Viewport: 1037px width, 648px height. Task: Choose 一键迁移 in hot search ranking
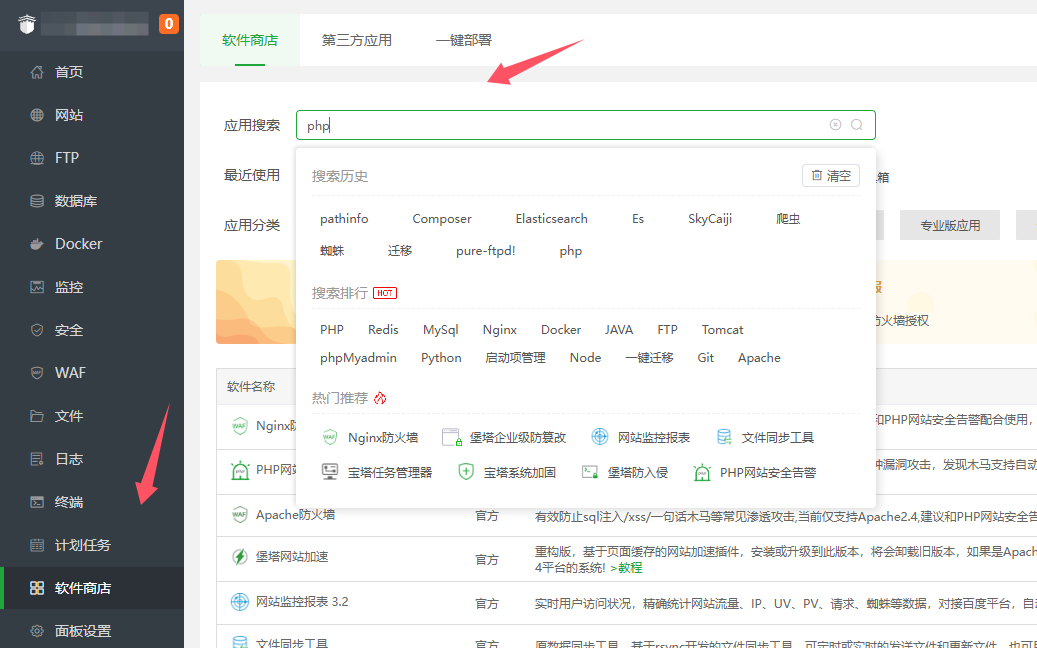click(x=649, y=358)
